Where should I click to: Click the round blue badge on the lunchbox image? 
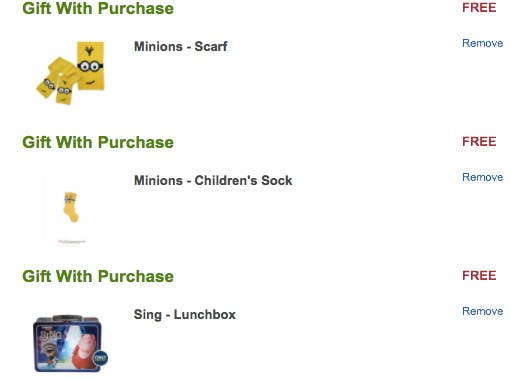(x=100, y=358)
